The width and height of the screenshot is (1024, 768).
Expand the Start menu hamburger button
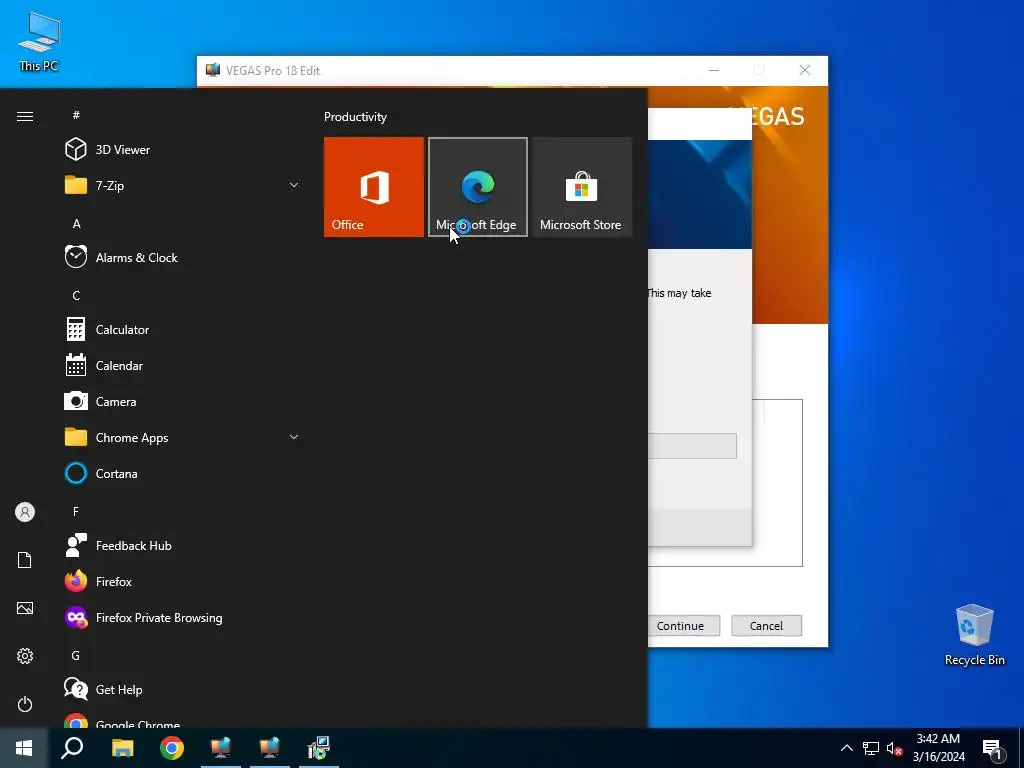tap(25, 116)
